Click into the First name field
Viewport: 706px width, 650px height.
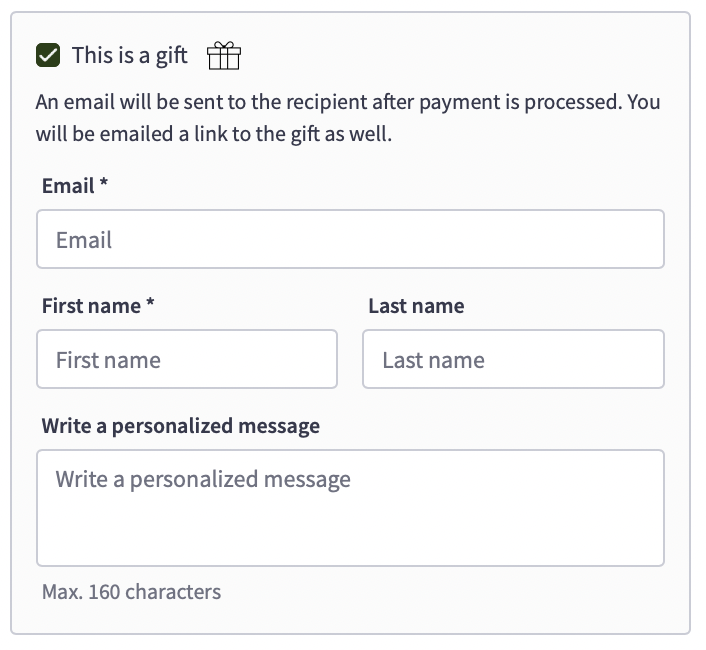(x=187, y=359)
